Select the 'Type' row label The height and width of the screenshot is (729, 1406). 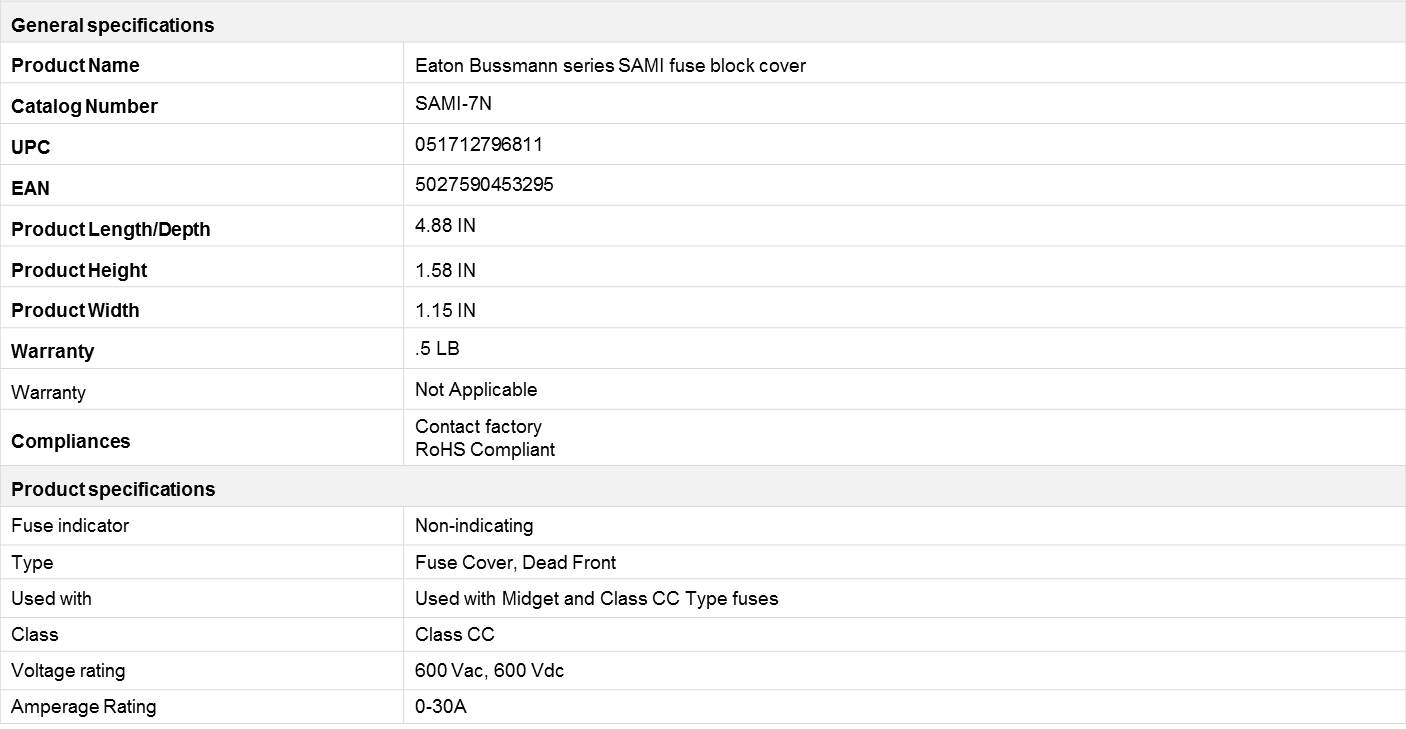32,563
